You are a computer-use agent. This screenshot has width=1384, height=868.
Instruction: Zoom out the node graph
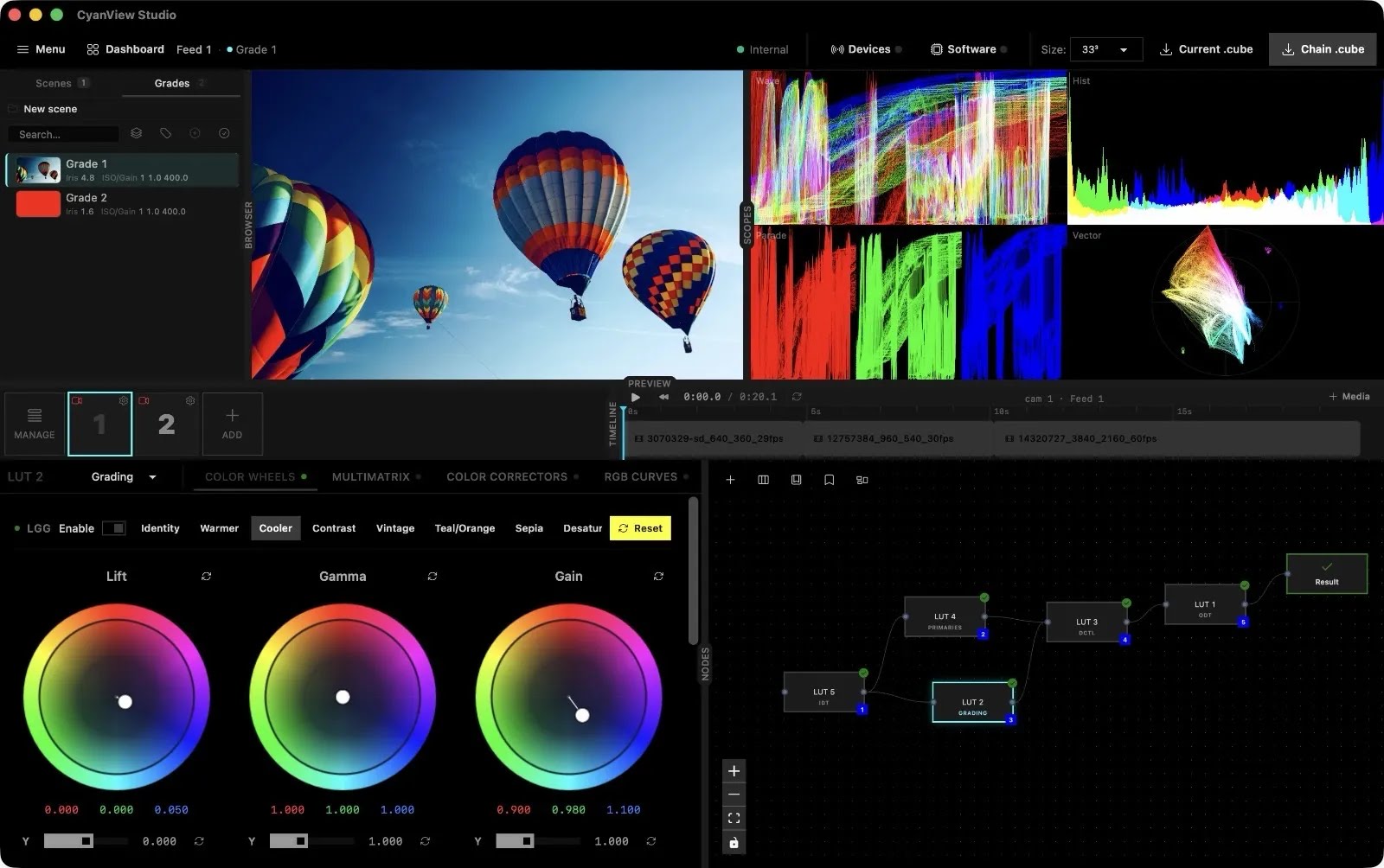pyautogui.click(x=734, y=795)
